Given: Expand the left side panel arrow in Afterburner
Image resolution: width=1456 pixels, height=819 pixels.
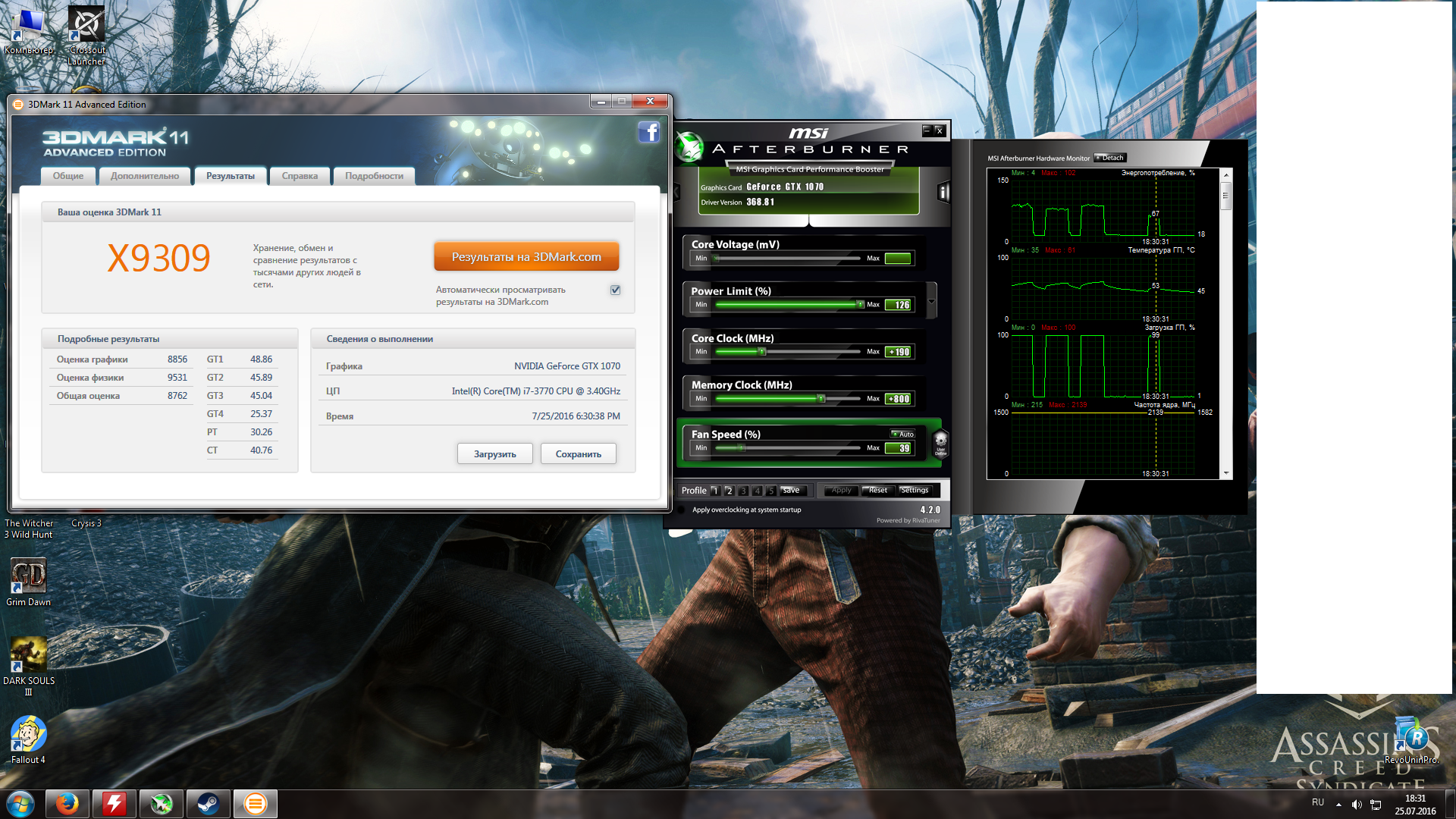Looking at the screenshot, I should pyautogui.click(x=676, y=193).
